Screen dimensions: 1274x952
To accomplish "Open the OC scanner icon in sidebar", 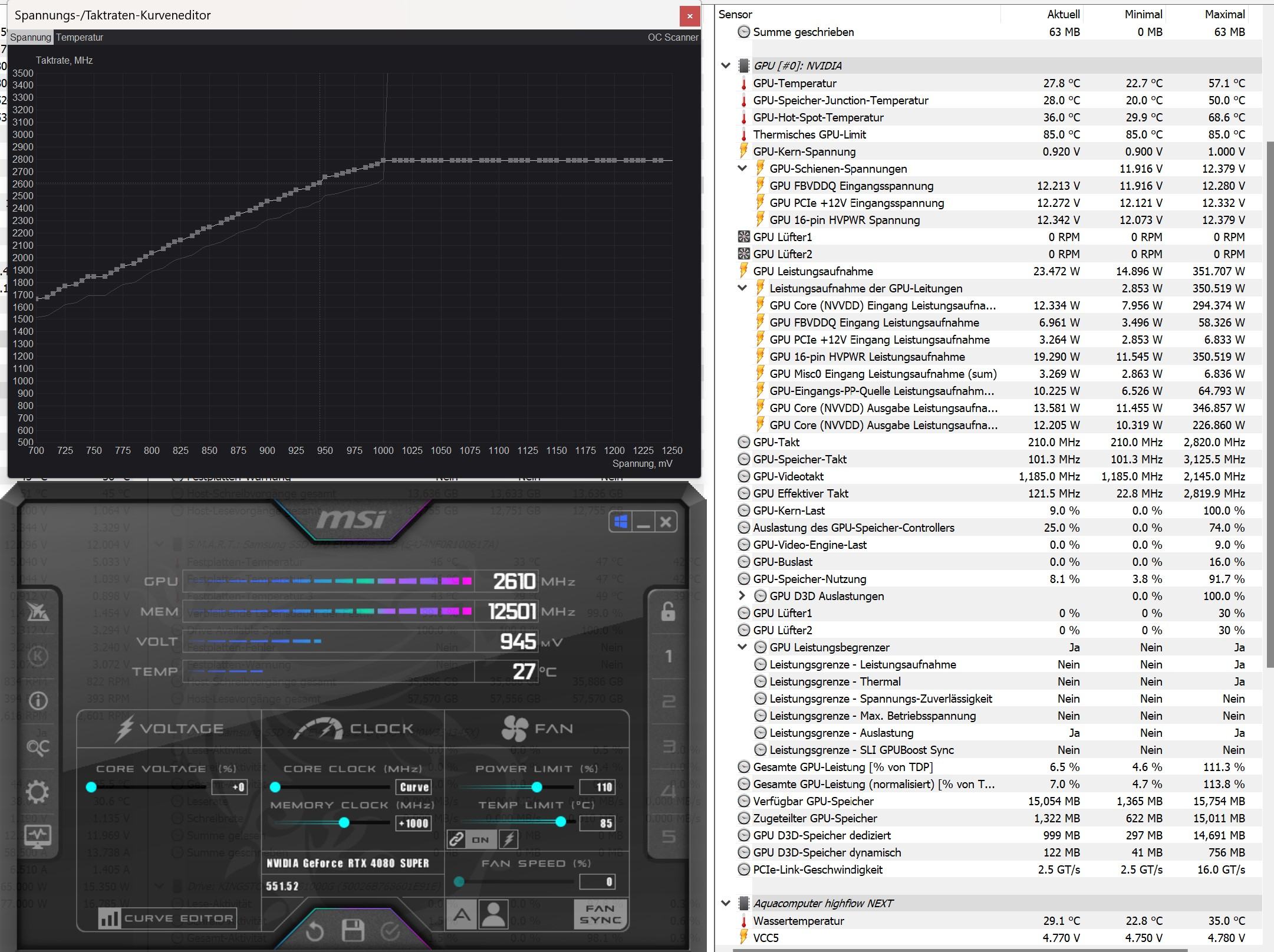I will [38, 747].
